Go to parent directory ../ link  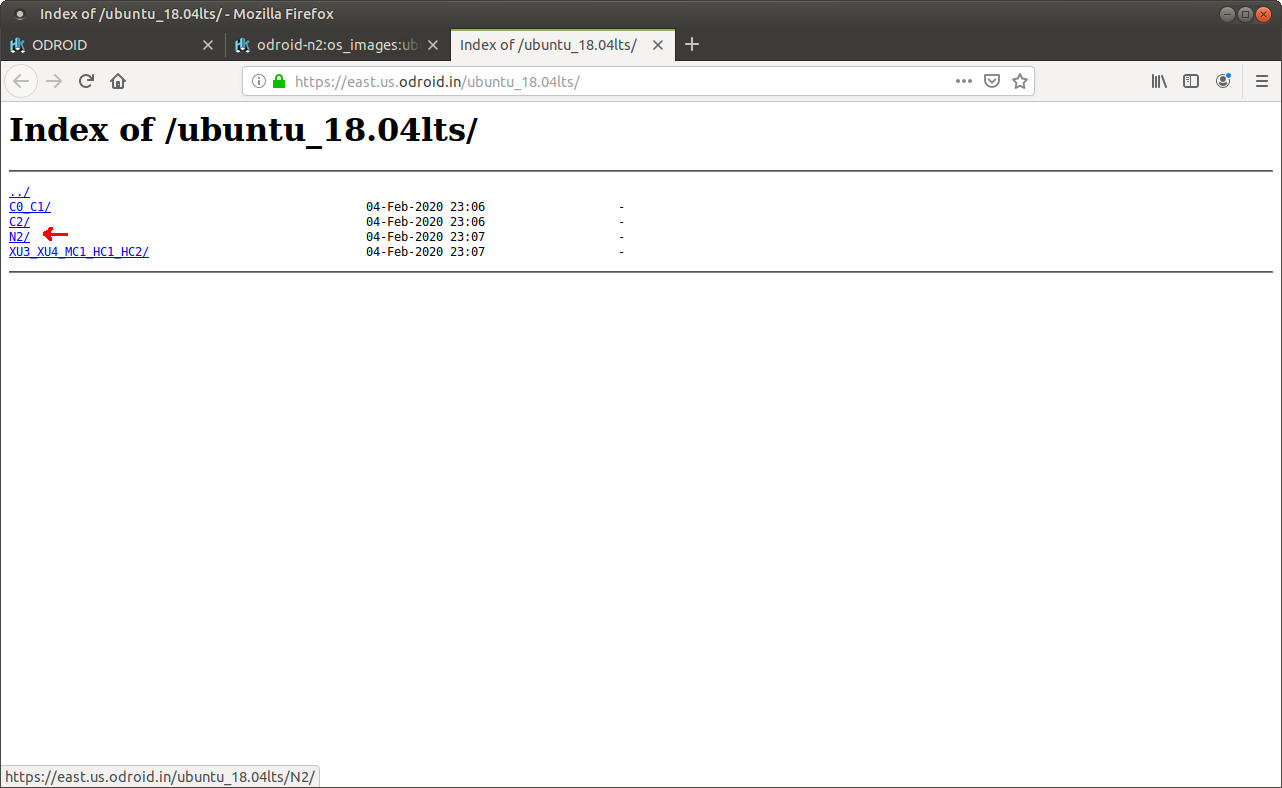[x=19, y=192]
